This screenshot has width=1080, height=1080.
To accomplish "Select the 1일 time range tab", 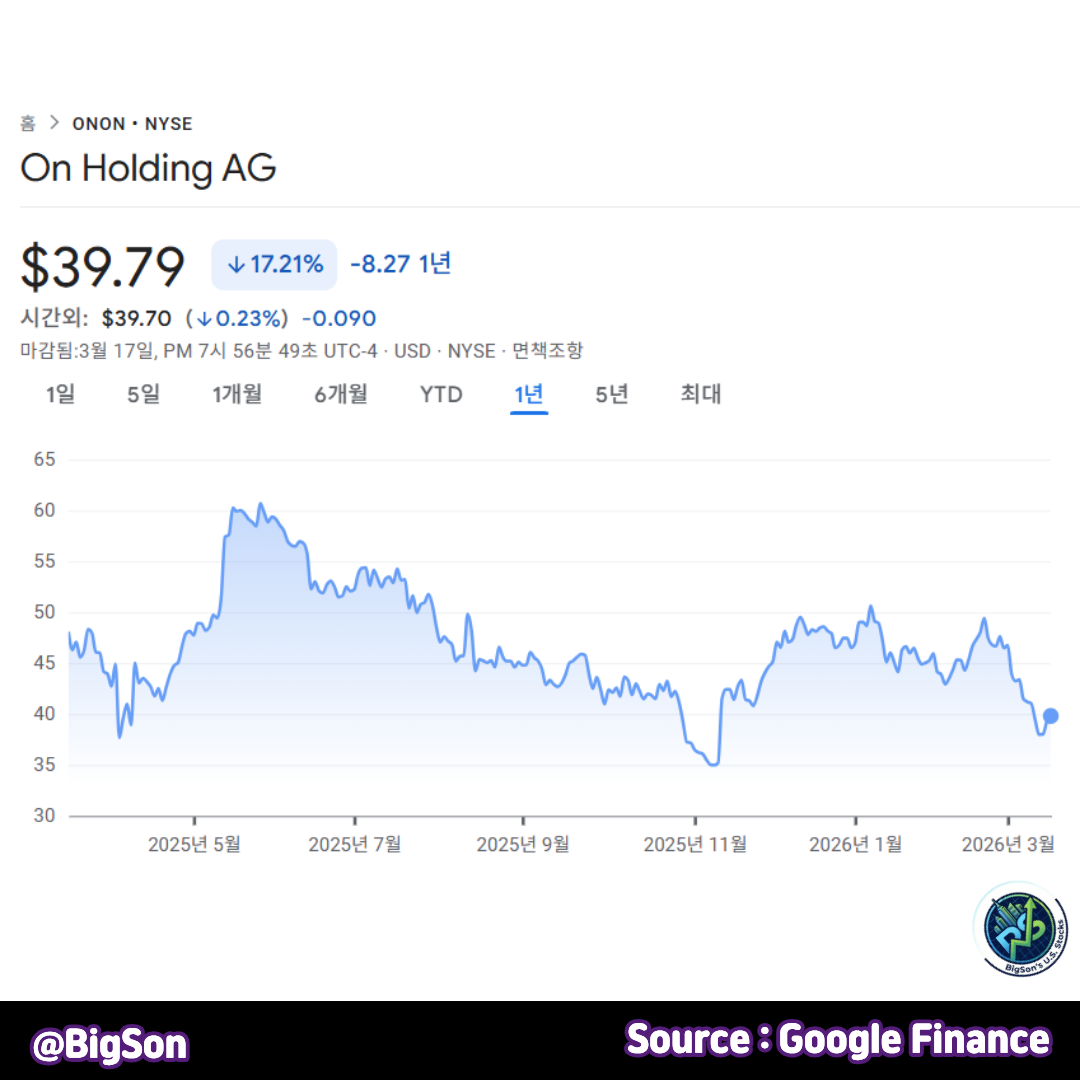I will tap(60, 394).
